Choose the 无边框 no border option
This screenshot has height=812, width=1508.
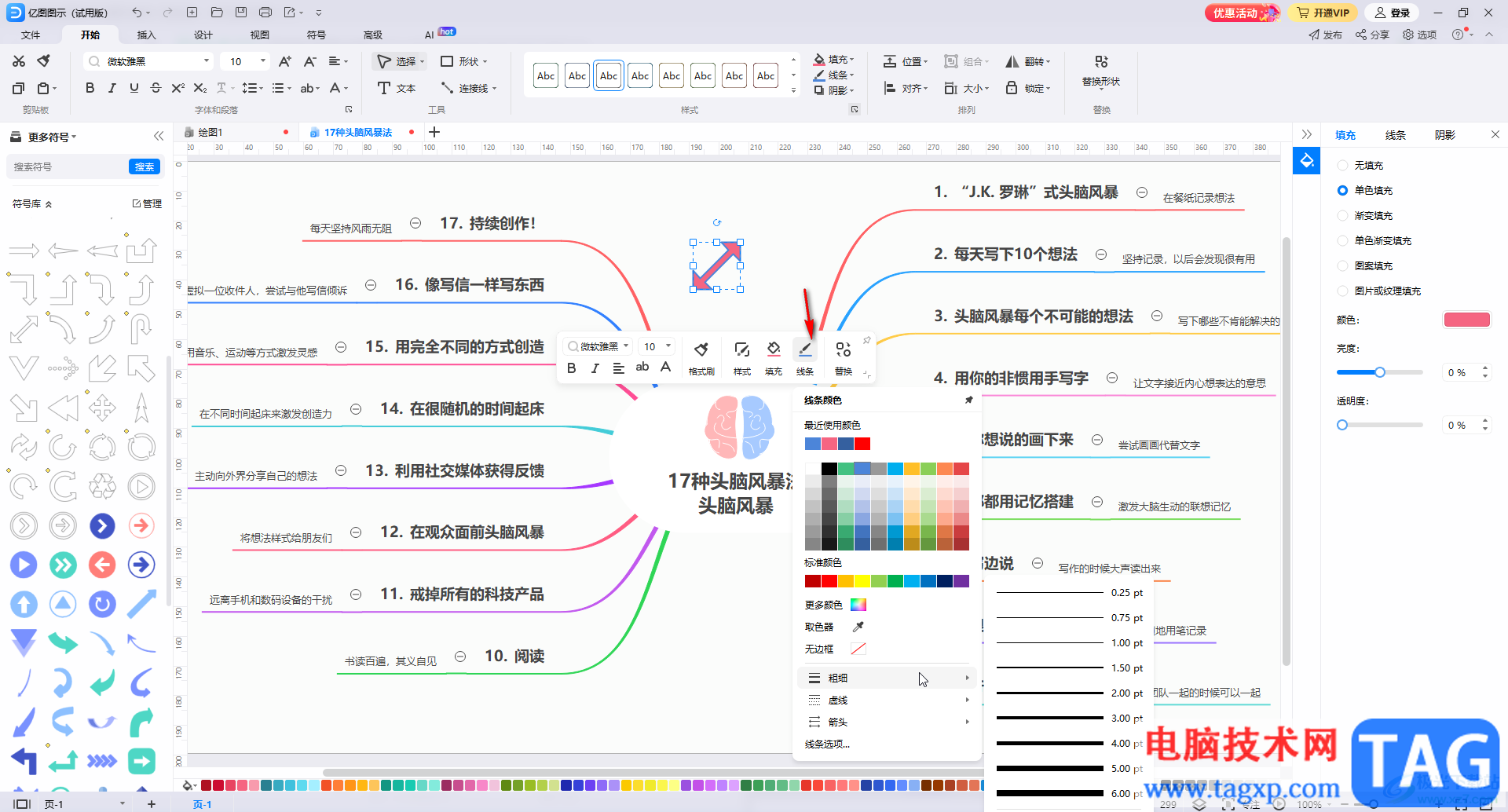pyautogui.click(x=836, y=649)
